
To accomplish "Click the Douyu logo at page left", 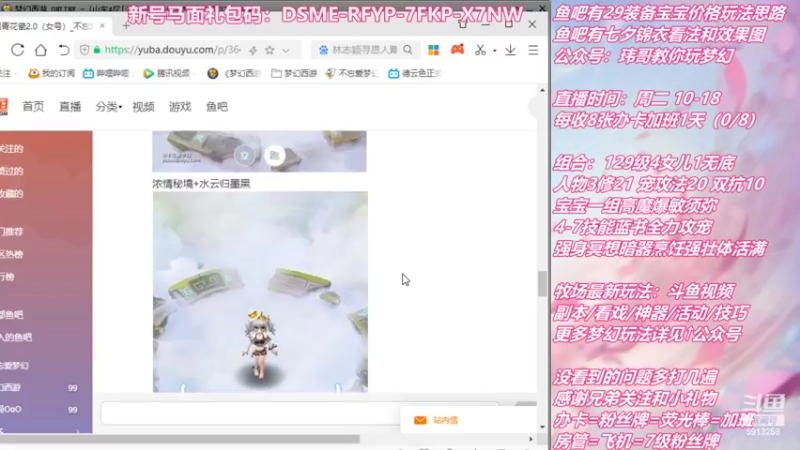I will (x=4, y=107).
